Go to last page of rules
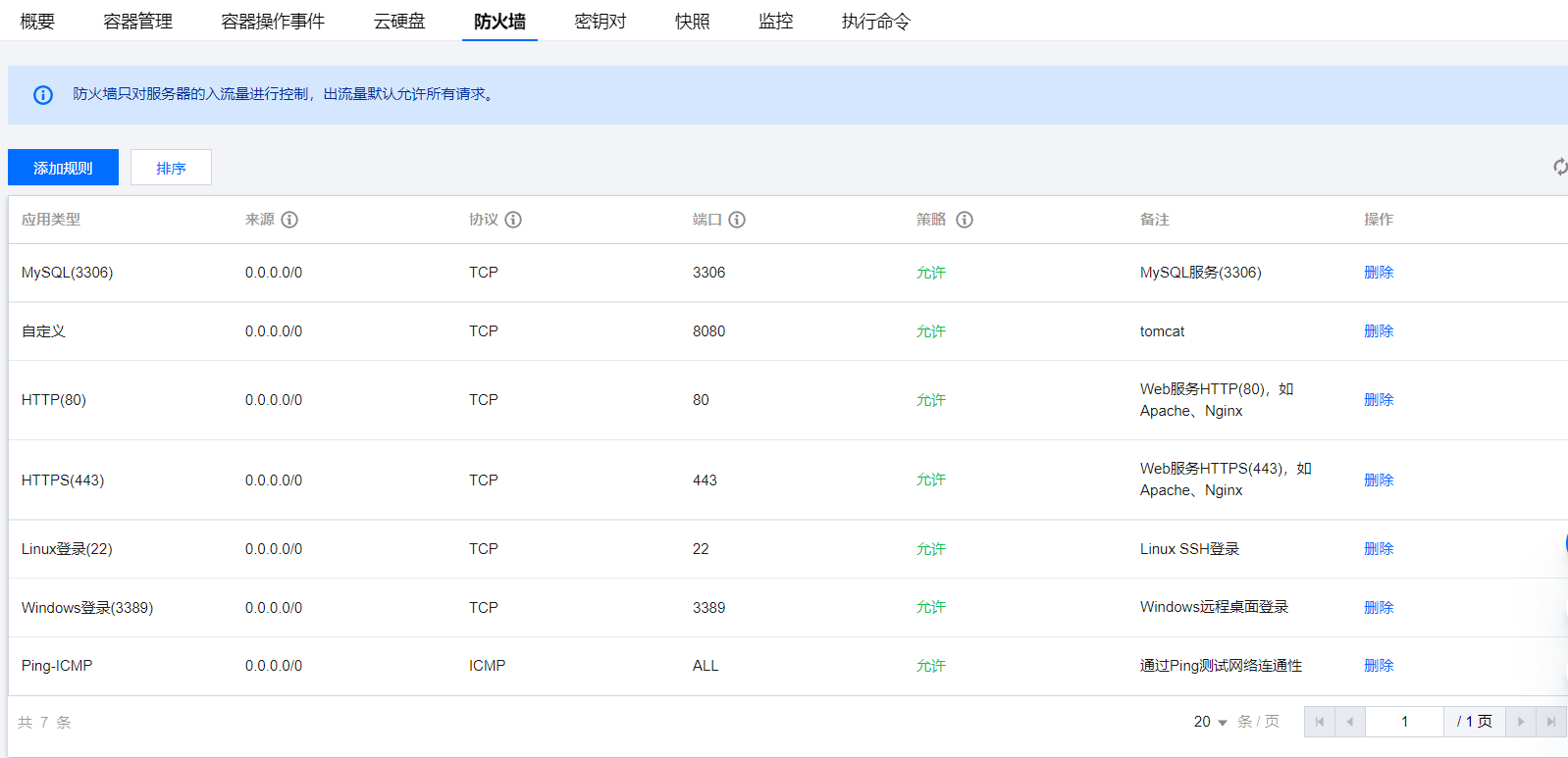Image resolution: width=1568 pixels, height=758 pixels. click(1551, 722)
